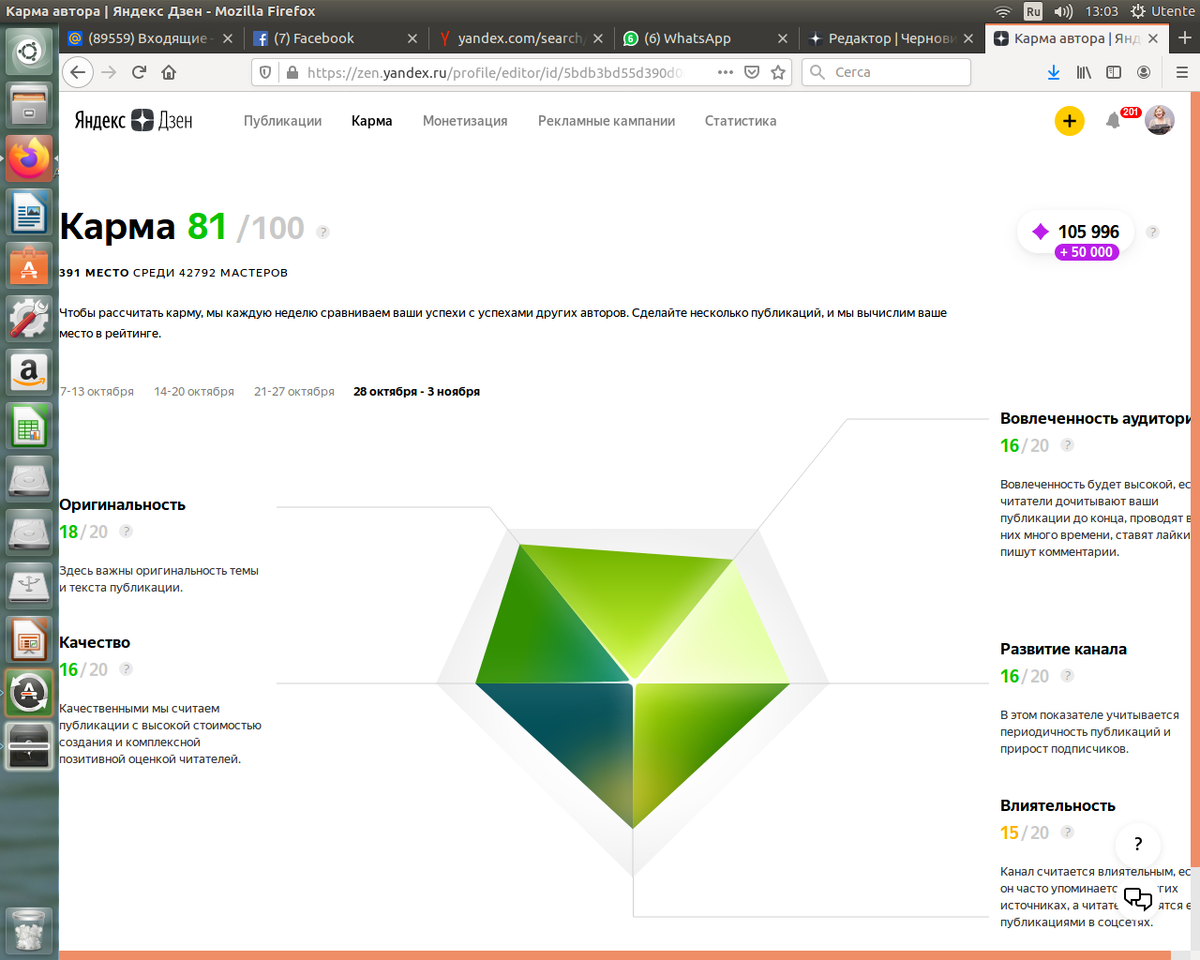Open the Карма navigation tab
Viewport: 1200px width, 960px height.
[x=372, y=121]
